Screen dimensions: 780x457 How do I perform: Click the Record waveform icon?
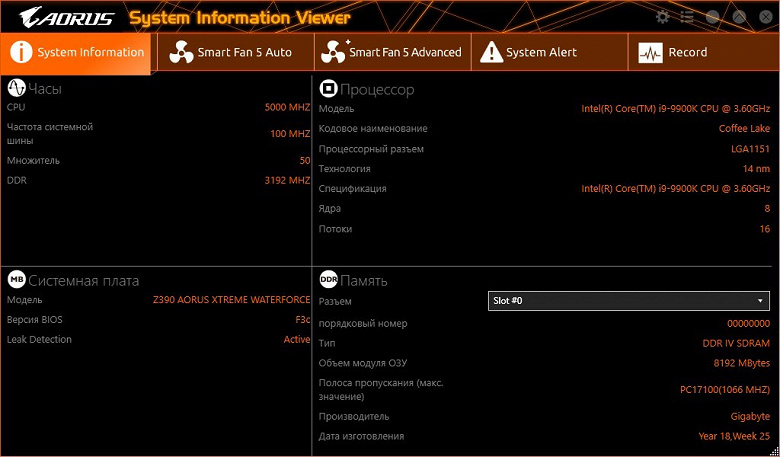tap(650, 53)
